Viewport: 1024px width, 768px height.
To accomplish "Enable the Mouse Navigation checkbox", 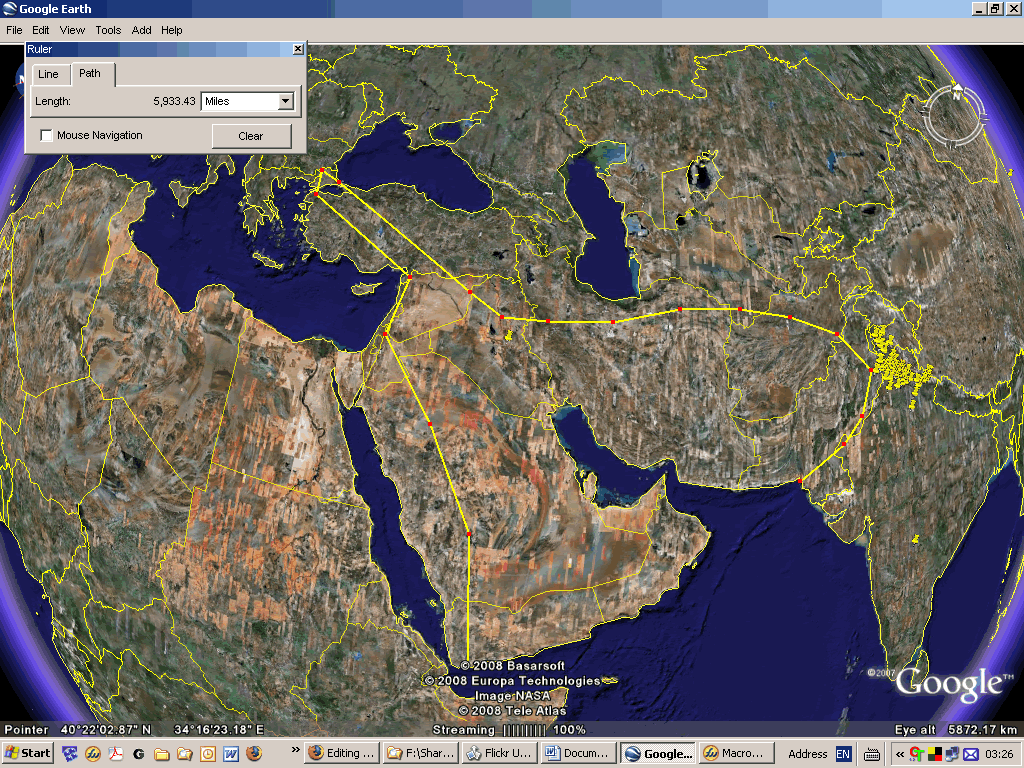I will [x=46, y=135].
